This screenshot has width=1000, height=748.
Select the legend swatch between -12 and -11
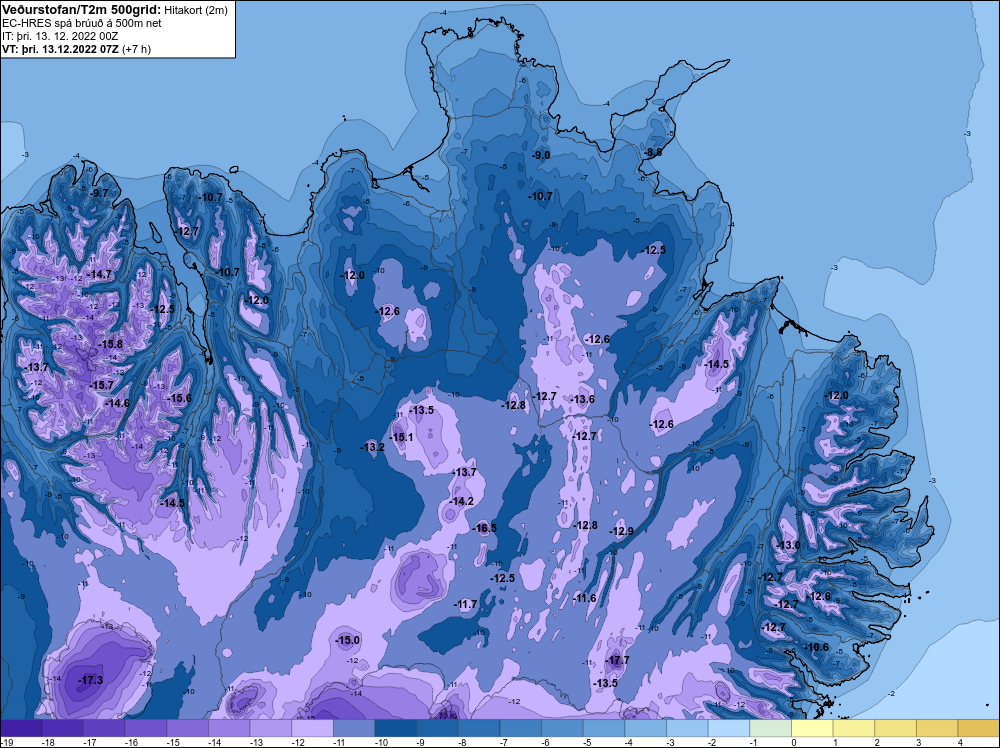coord(312,728)
